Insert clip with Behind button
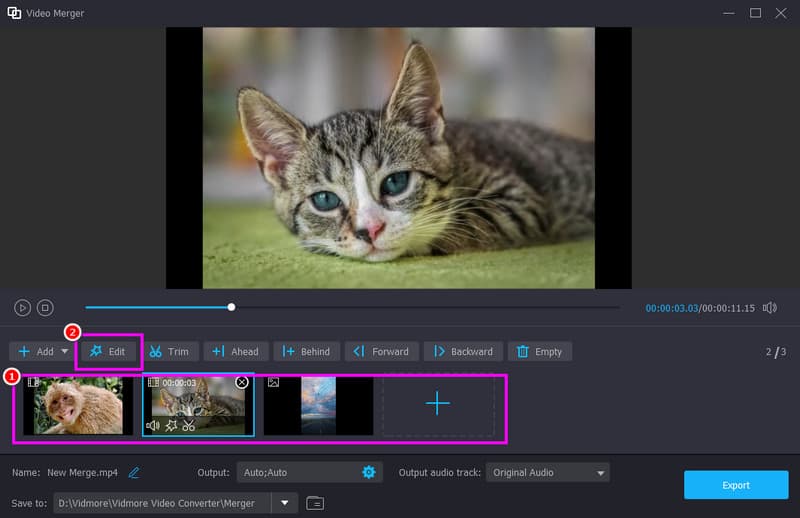This screenshot has height=518, width=800. [306, 352]
